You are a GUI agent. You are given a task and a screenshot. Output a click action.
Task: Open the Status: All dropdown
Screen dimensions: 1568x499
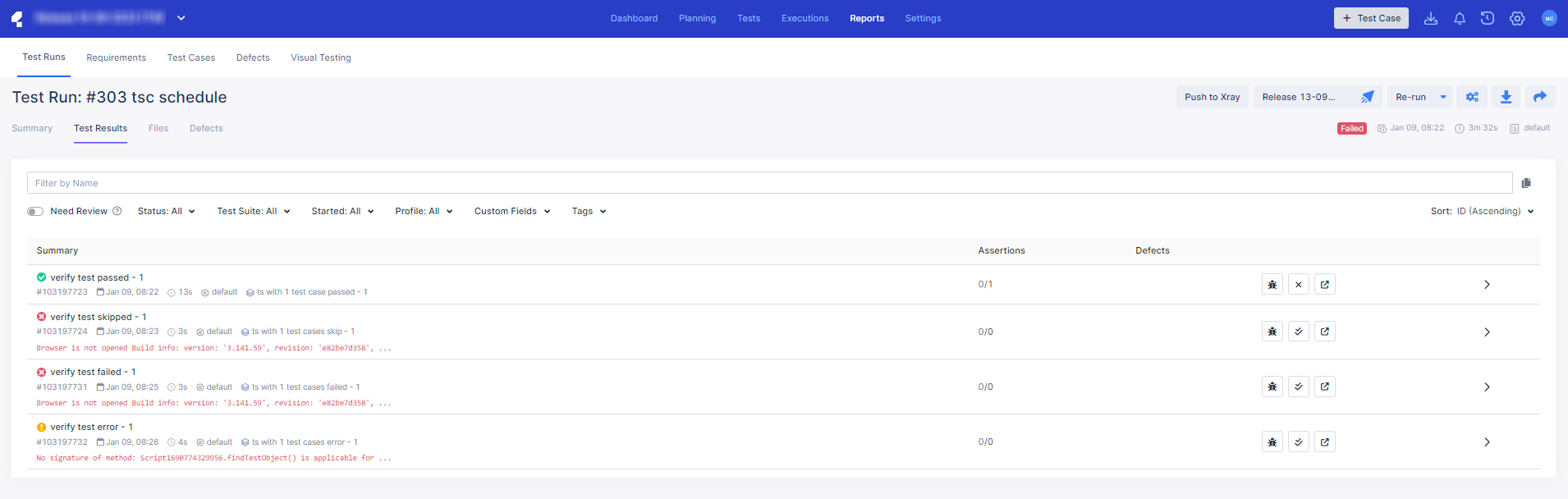point(166,211)
